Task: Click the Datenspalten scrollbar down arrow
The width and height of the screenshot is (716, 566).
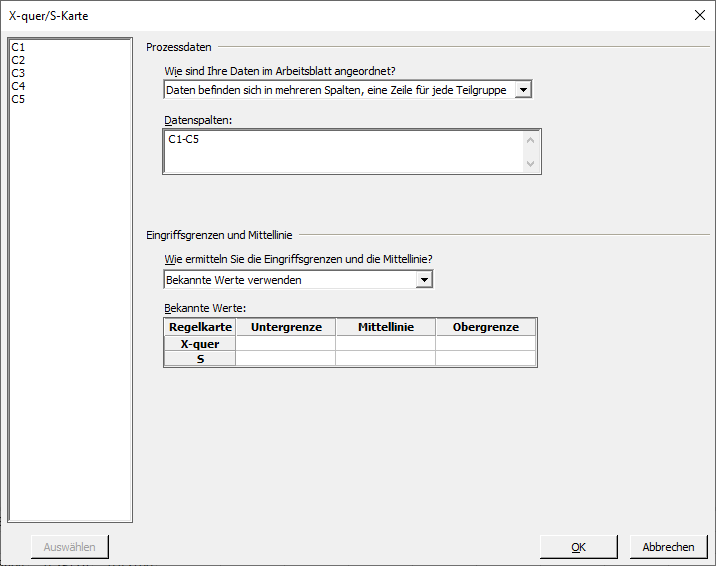Action: [x=531, y=163]
